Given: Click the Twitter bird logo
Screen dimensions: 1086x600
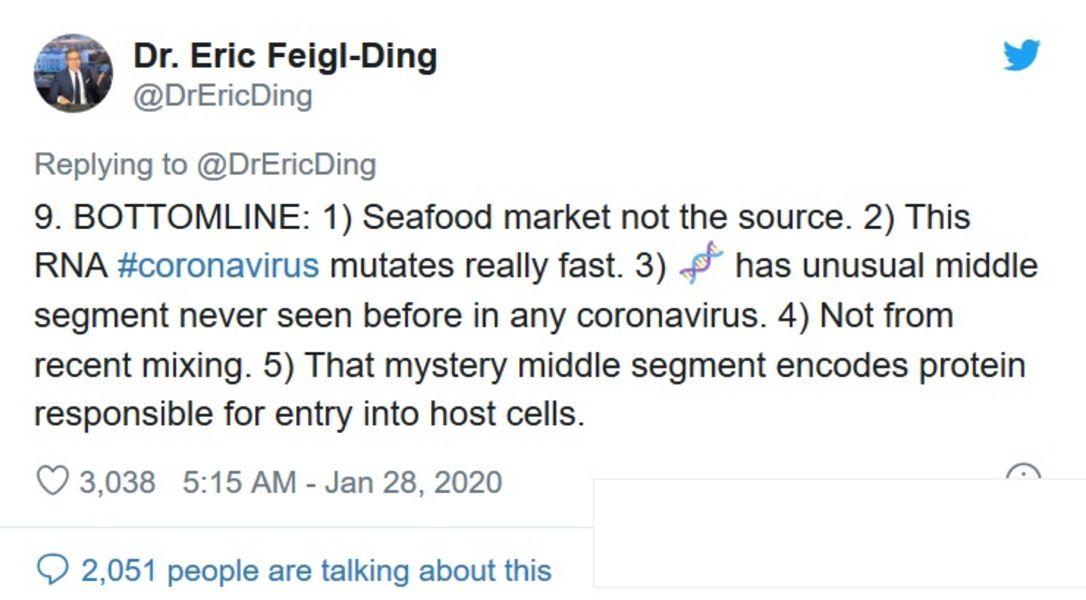Looking at the screenshot, I should (x=1021, y=55).
